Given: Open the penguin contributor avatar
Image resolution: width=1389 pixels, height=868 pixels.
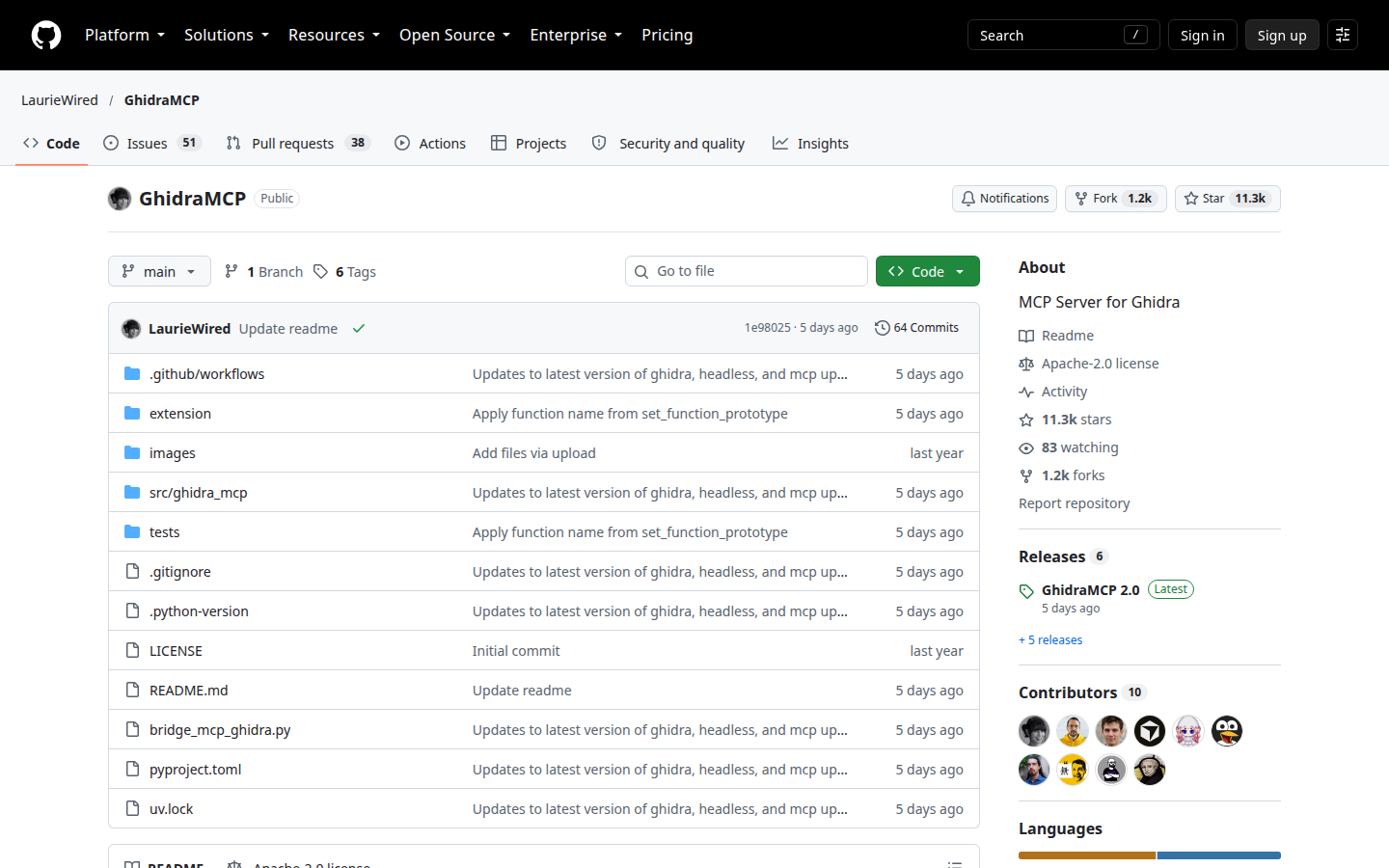Looking at the screenshot, I should pyautogui.click(x=1227, y=731).
